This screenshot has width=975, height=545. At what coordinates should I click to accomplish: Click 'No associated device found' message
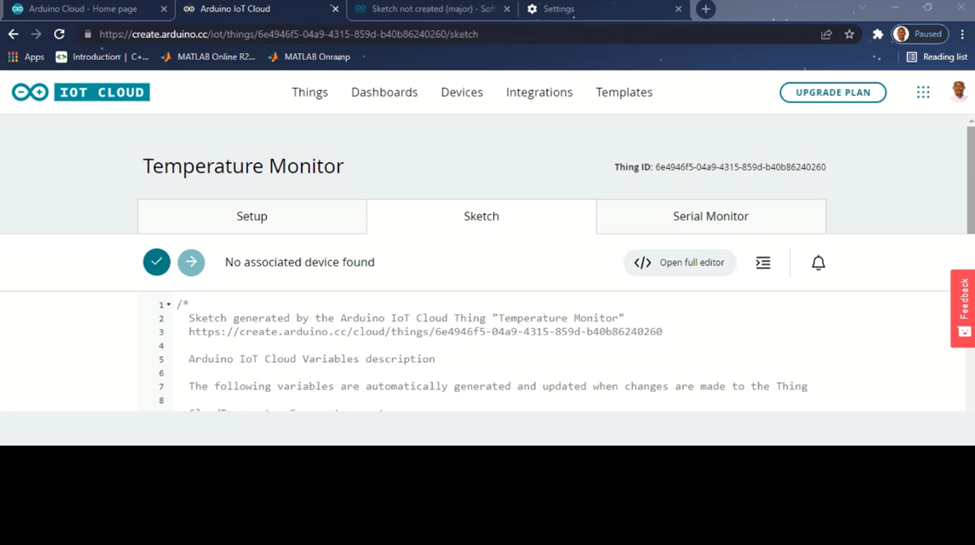point(300,262)
